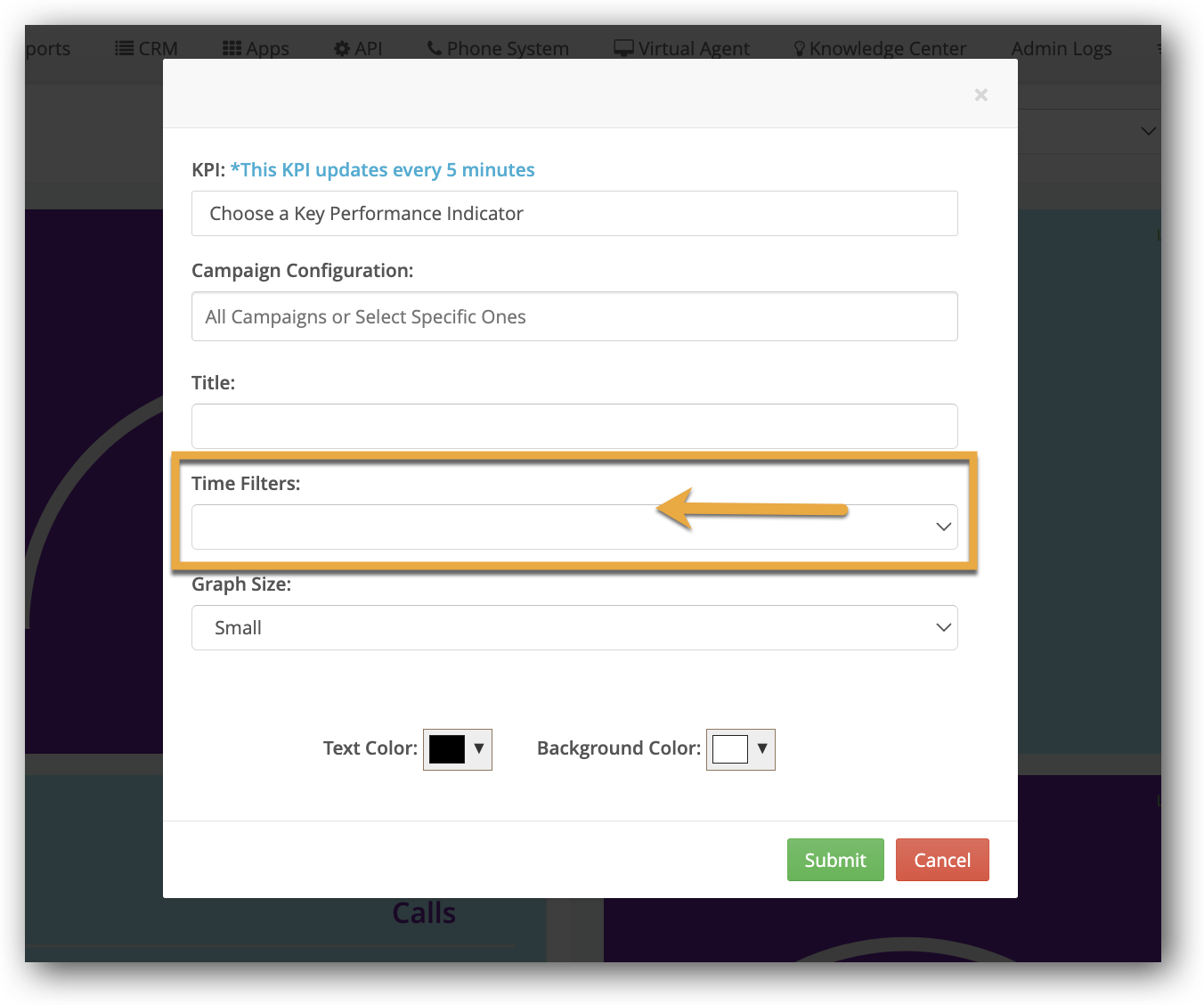Click the CRM list icon
This screenshot has height=1005, width=1204.
125,48
